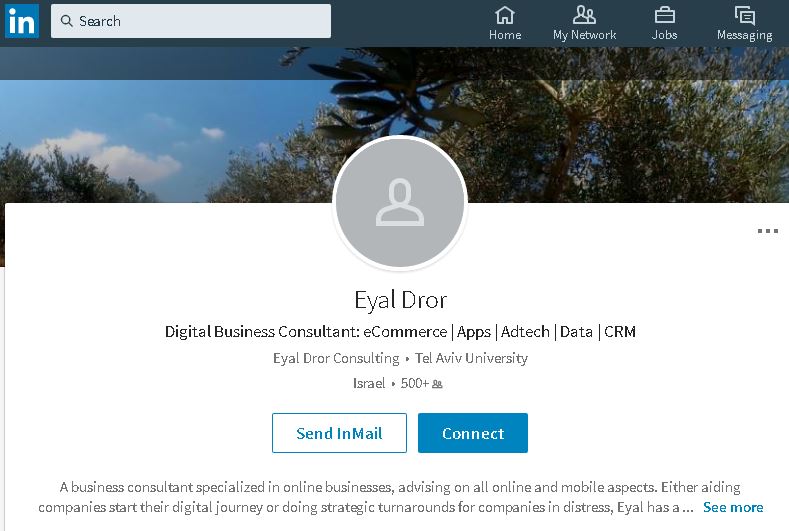Click the olive tree cover photo
This screenshot has width=789, height=531.
pyautogui.click(x=600, y=130)
